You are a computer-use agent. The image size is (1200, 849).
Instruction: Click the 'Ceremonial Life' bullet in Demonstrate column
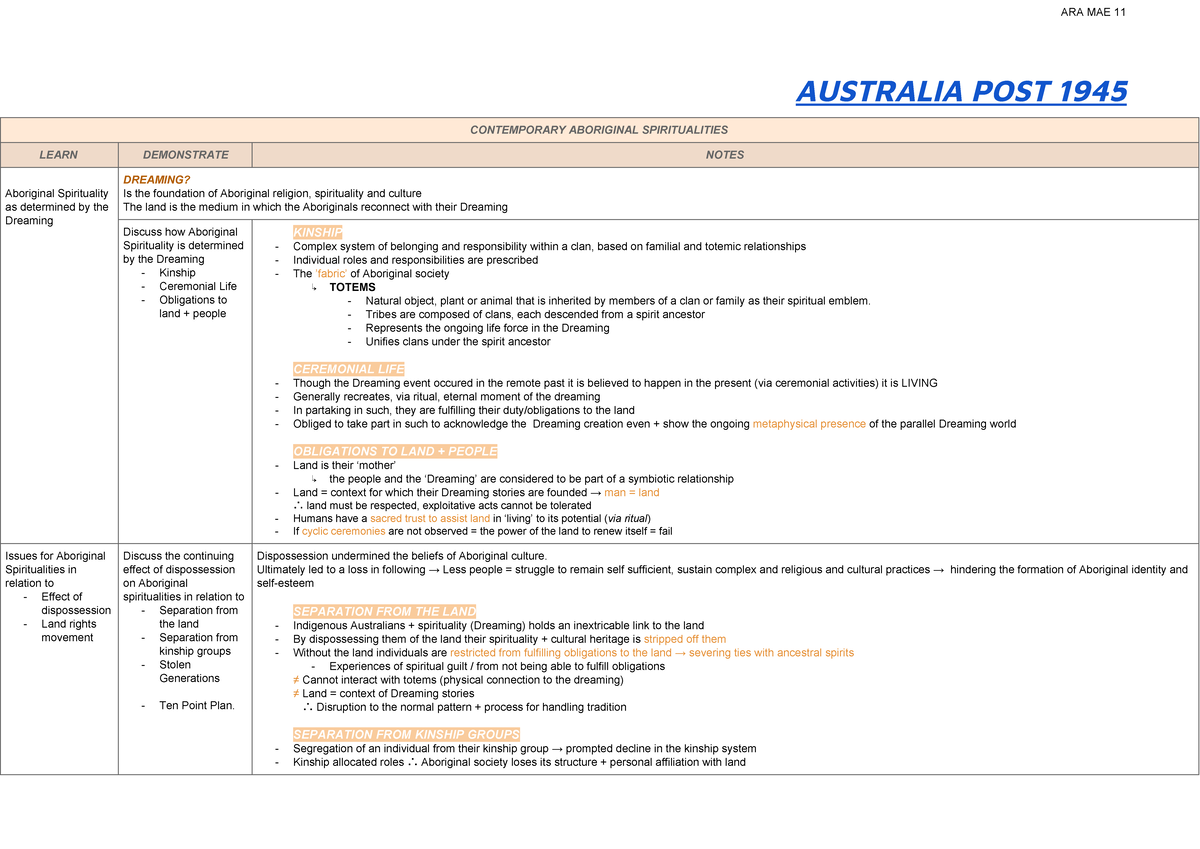coord(198,286)
